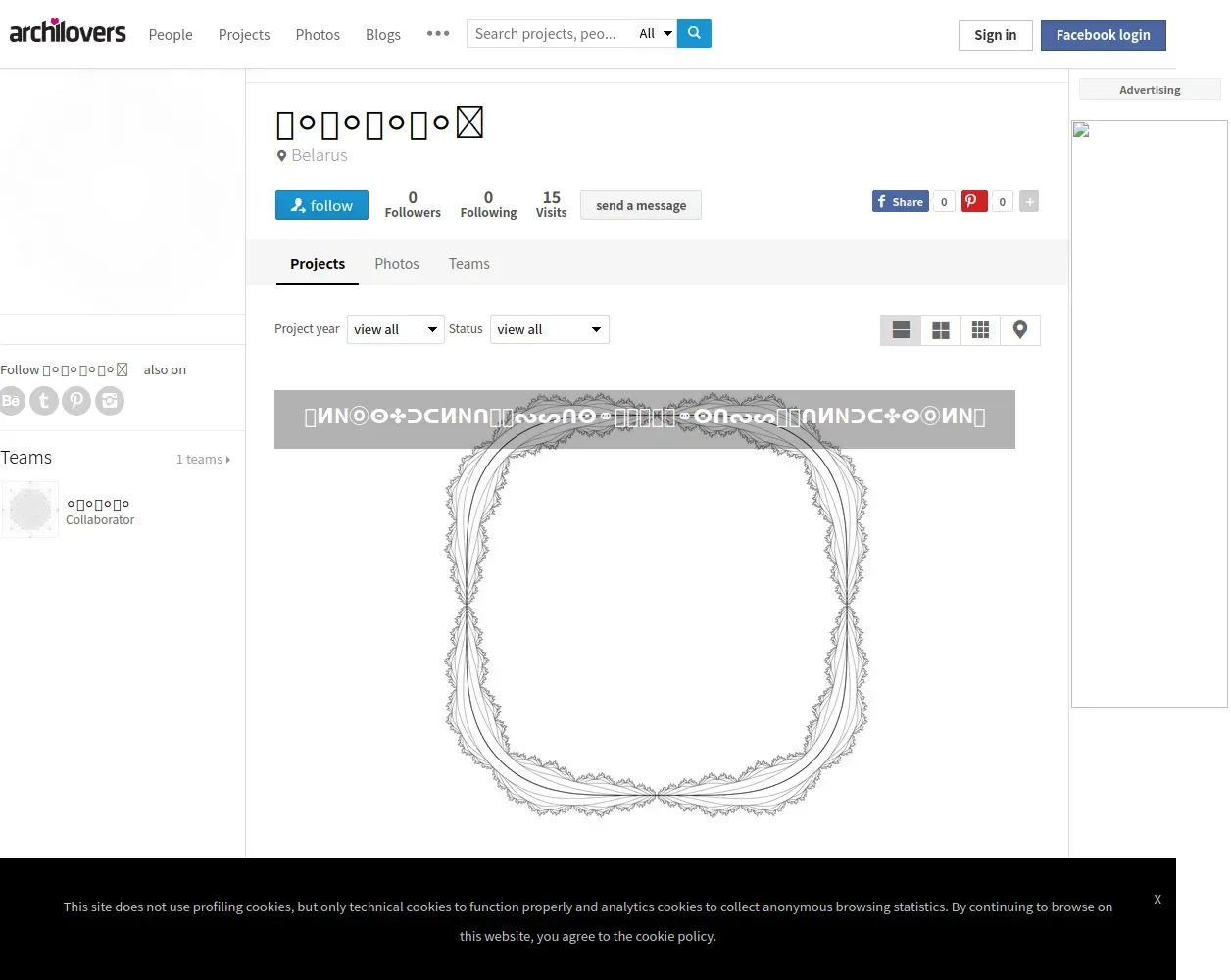This screenshot has width=1231, height=980.
Task: Select the two-column grid view icon
Action: [941, 330]
